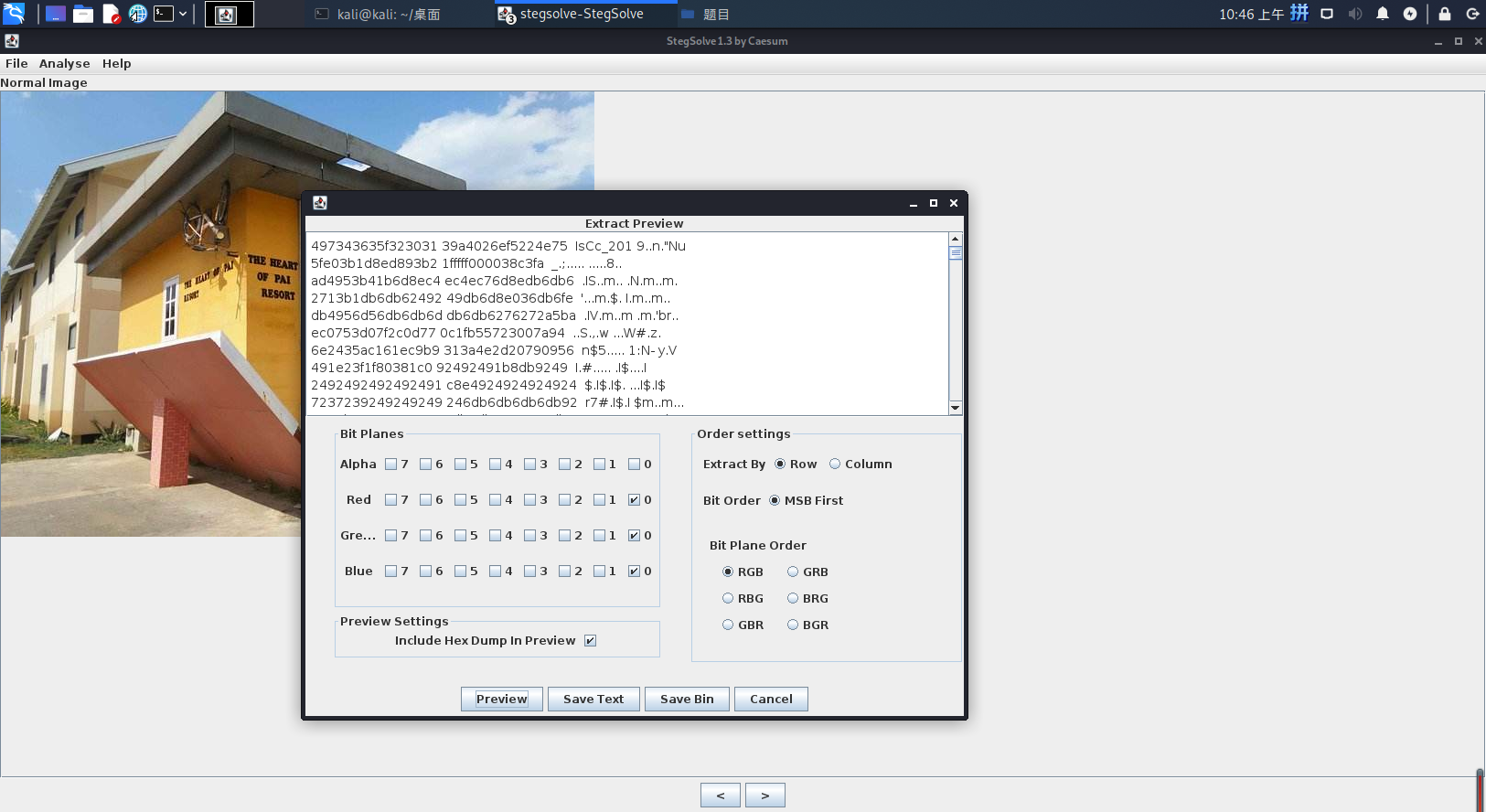The height and width of the screenshot is (812, 1486).
Task: Click the lock screen padlock icon
Action: (1445, 14)
